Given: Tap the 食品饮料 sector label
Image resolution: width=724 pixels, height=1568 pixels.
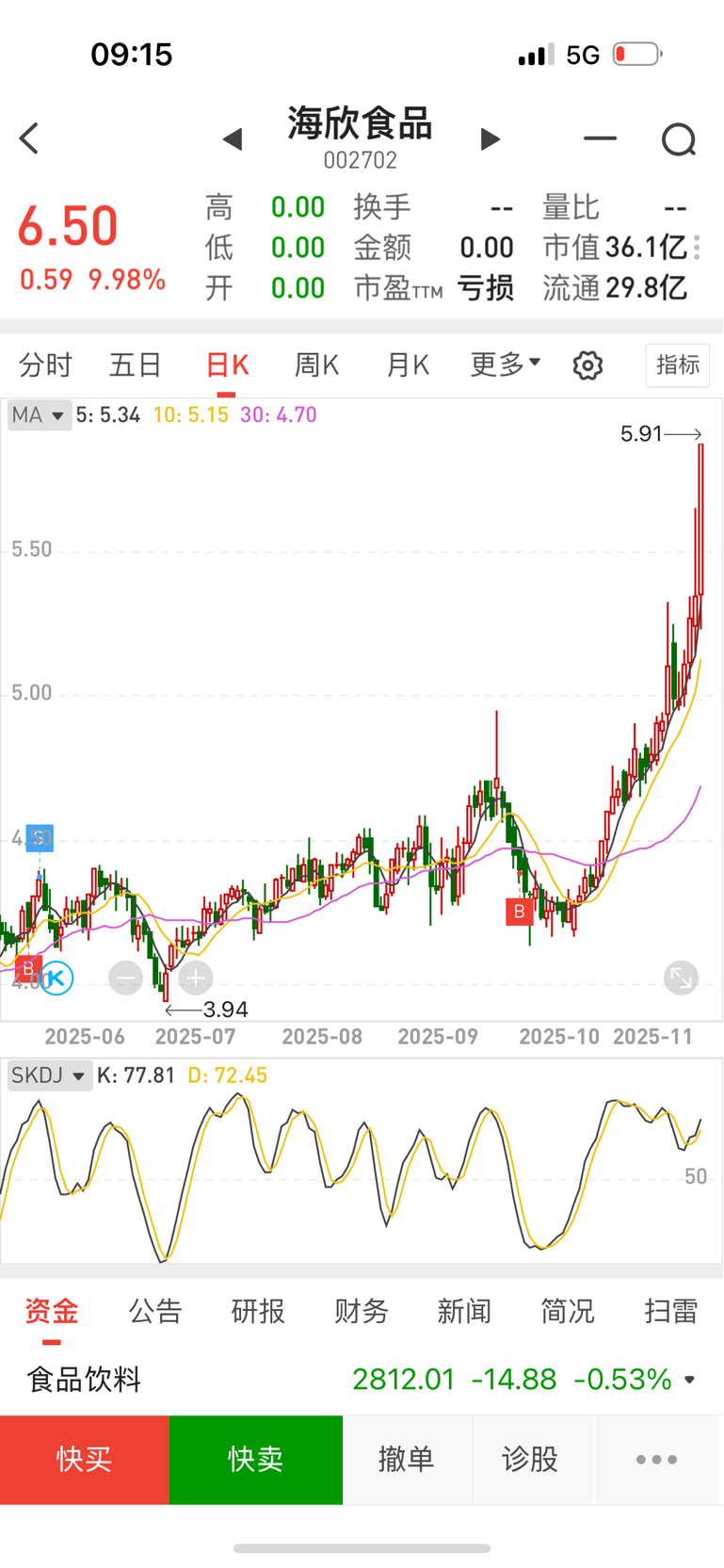Looking at the screenshot, I should [x=84, y=1380].
